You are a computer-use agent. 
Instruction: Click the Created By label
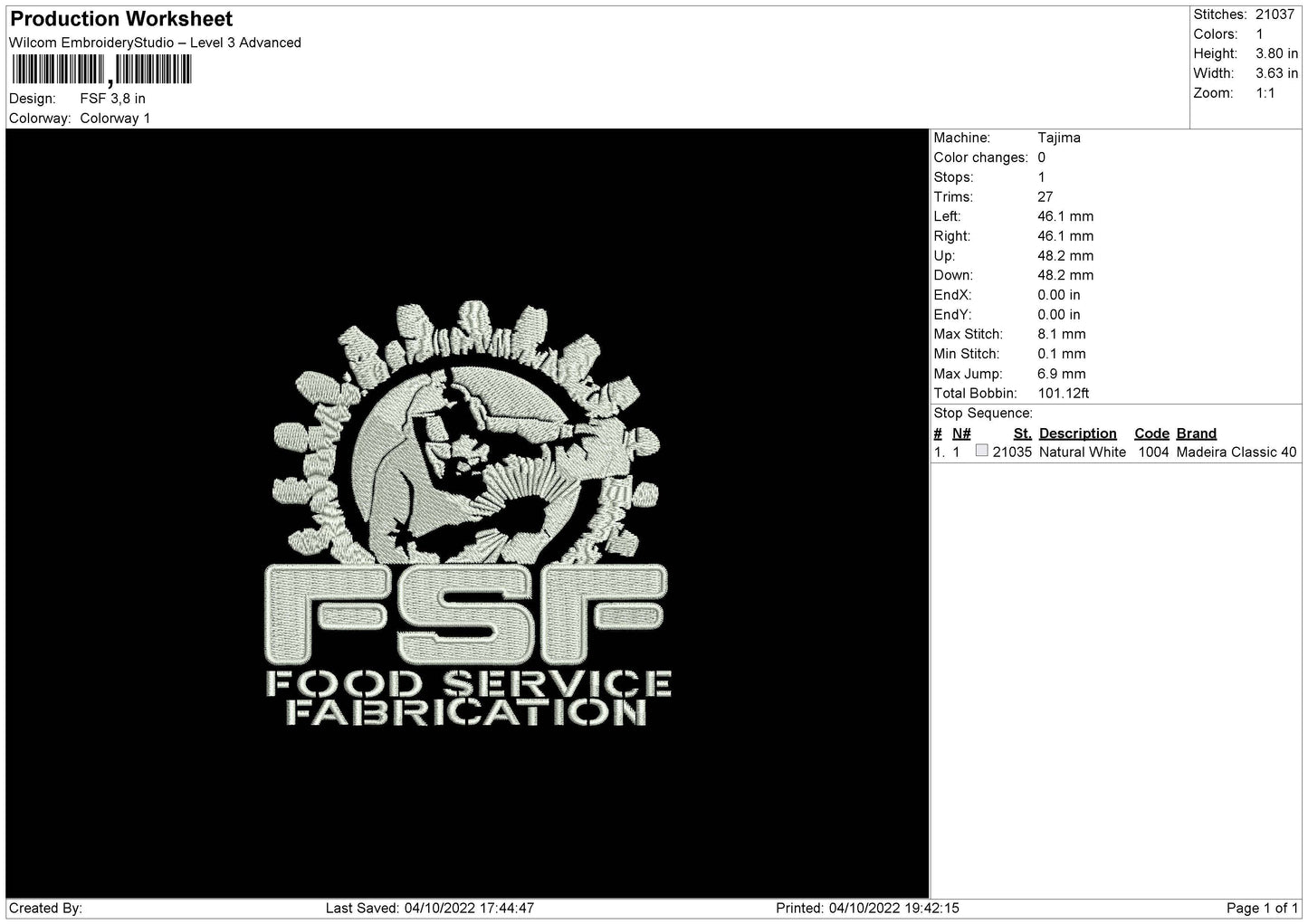tap(46, 908)
